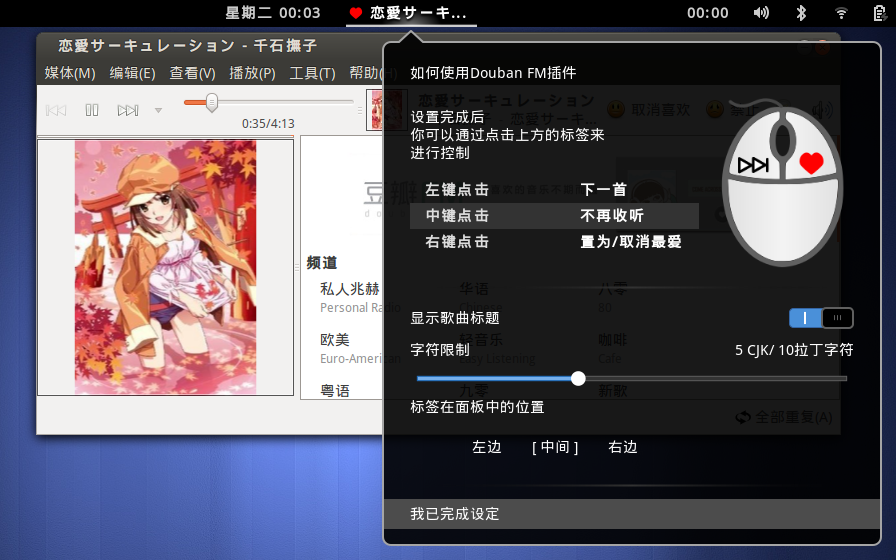Image resolution: width=896 pixels, height=560 pixels.
Task: Skip to next track in Rhythmbox
Action: [x=127, y=110]
